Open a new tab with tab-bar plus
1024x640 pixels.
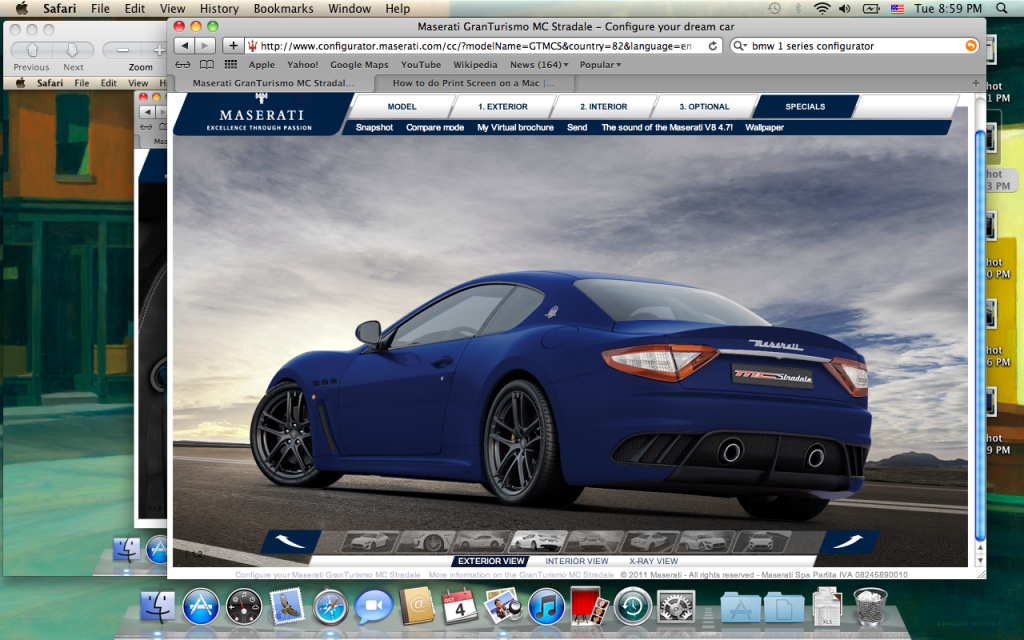[x=976, y=83]
